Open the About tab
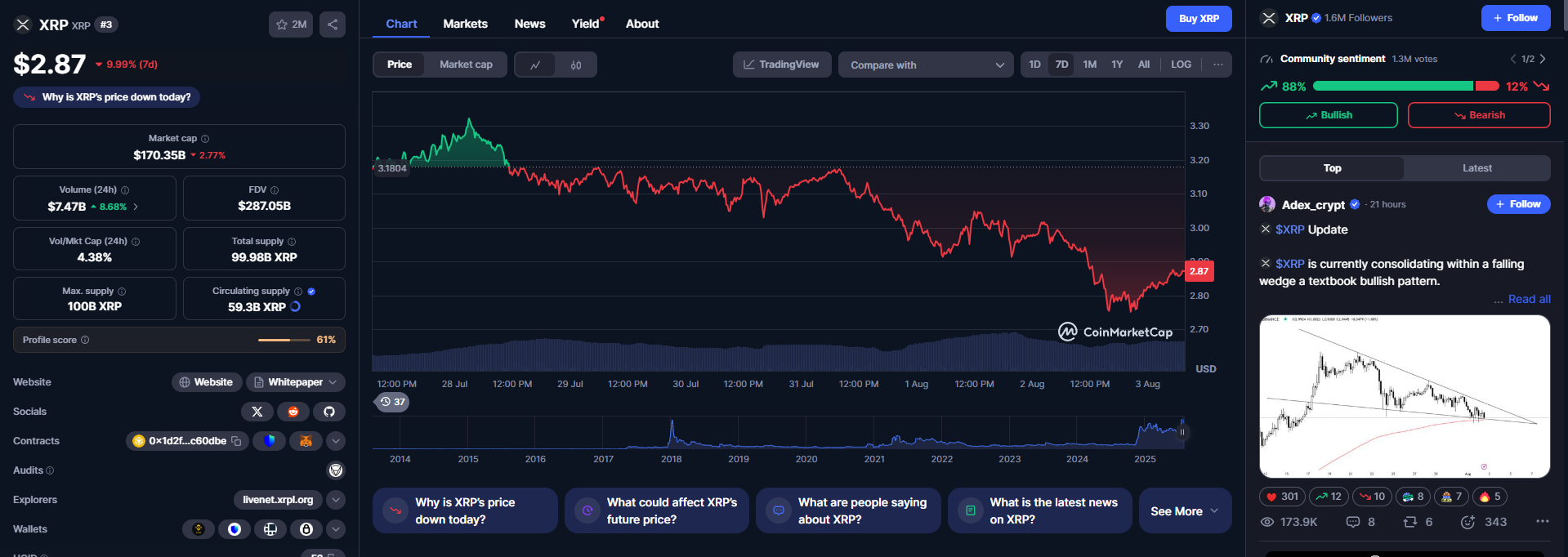Image resolution: width=1568 pixels, height=557 pixels. click(x=642, y=24)
